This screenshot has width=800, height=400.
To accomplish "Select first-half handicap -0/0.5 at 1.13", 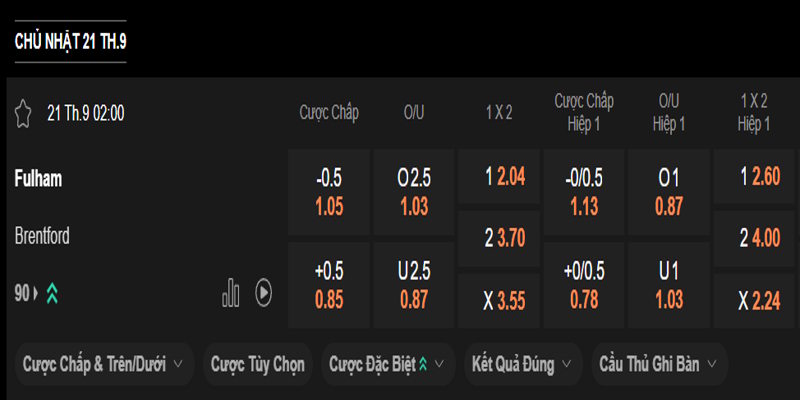I will click(x=583, y=190).
